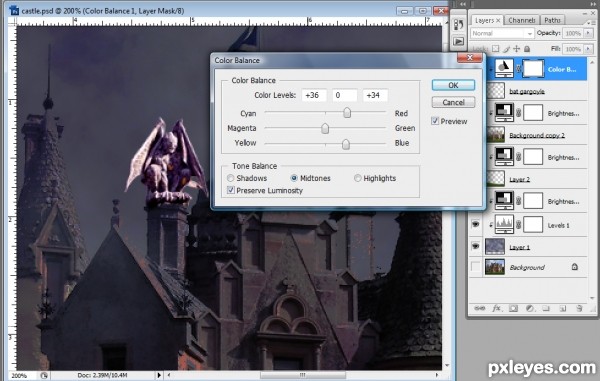Open Fill slider arrow
This screenshot has width=600, height=381.
tap(589, 49)
